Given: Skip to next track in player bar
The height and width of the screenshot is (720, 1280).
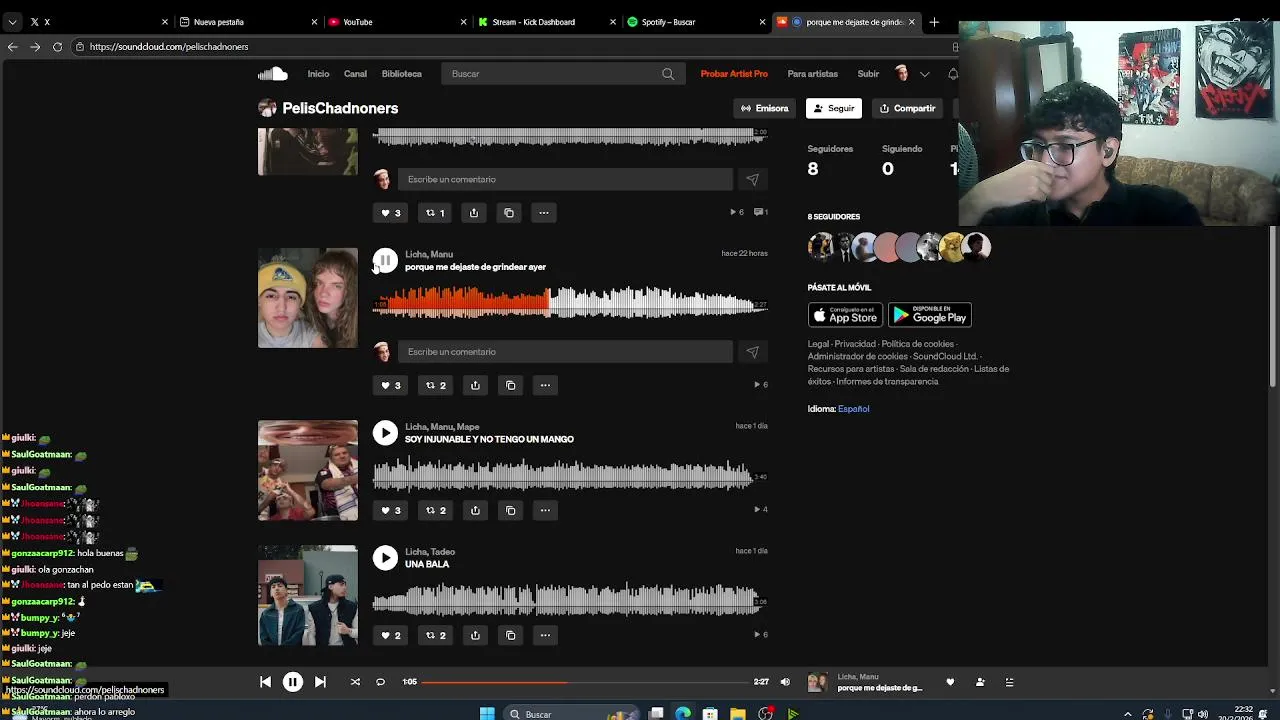Looking at the screenshot, I should pyautogui.click(x=320, y=682).
